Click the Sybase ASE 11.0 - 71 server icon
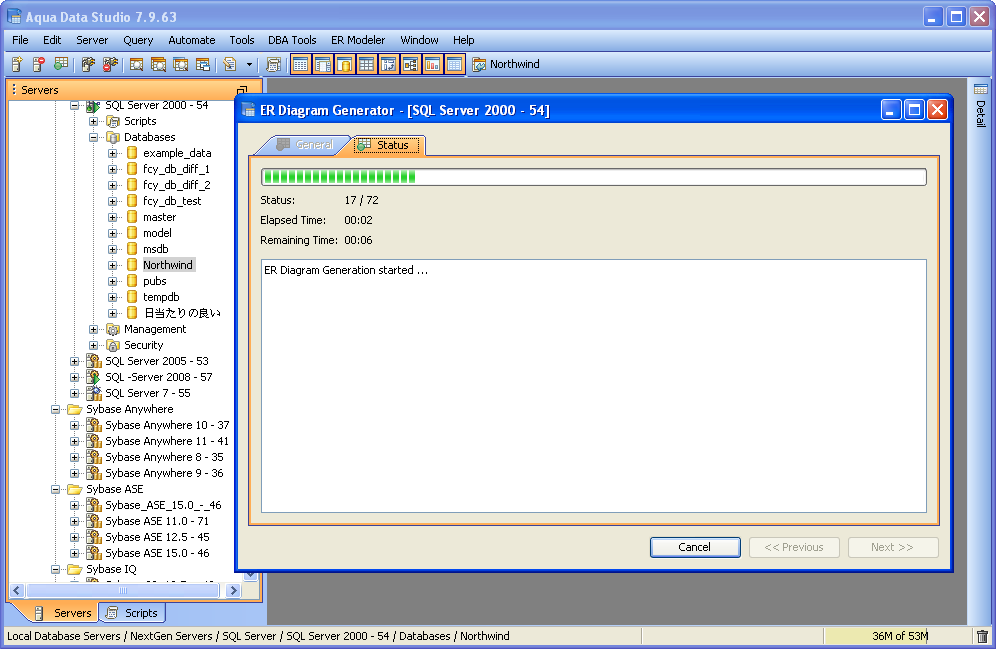 click(x=94, y=521)
